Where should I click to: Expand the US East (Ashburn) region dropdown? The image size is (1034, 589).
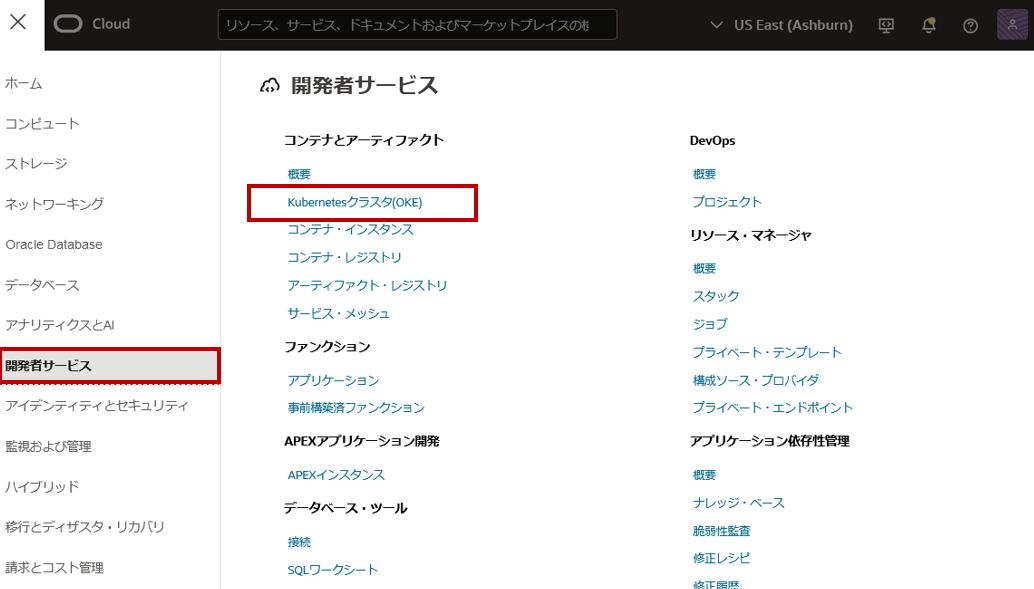click(x=781, y=25)
